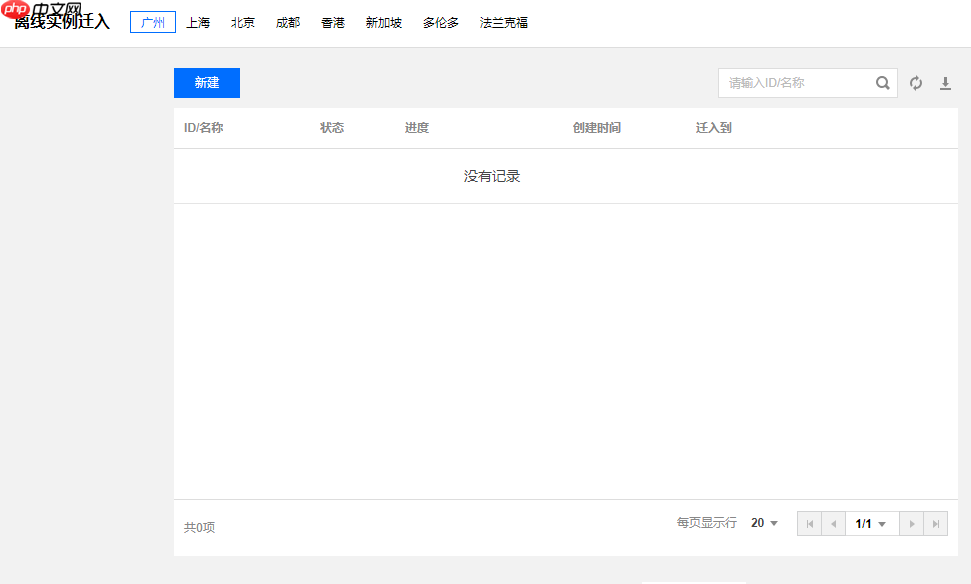
Task: Open the 多伦多 region tab
Action: point(438,21)
